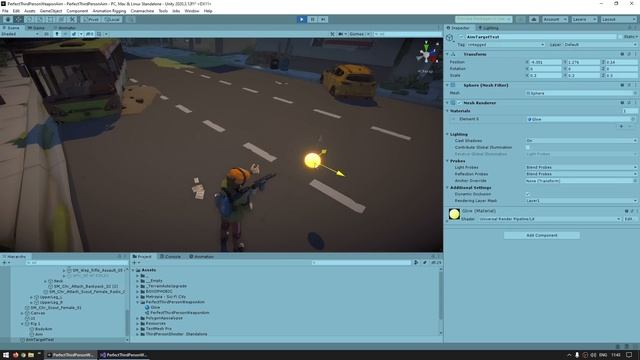Viewport: 640px width, 360px height.
Task: Toggle the AimTargetTest active checkbox
Action: pyautogui.click(x=462, y=37)
